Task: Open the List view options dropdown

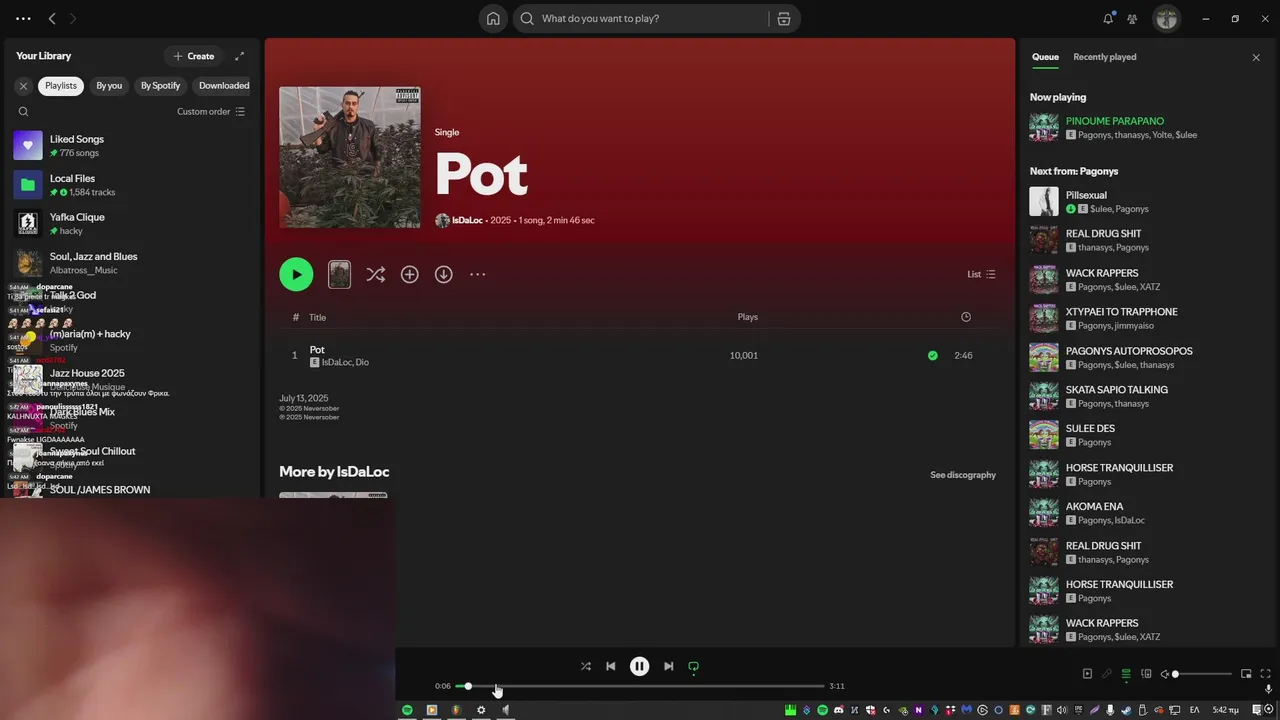Action: click(x=981, y=274)
